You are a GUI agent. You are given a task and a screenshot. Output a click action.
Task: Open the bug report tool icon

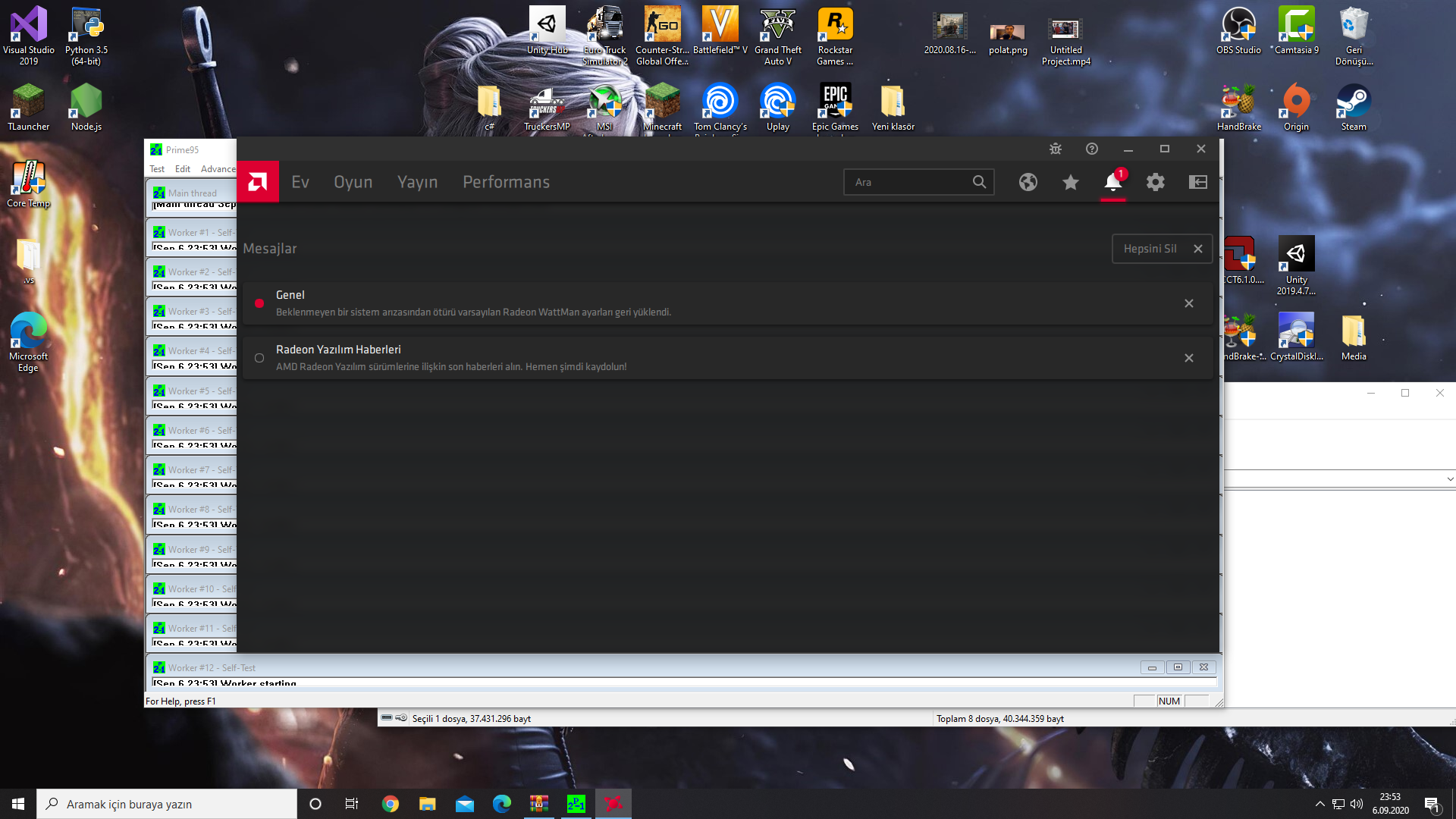coord(1056,149)
